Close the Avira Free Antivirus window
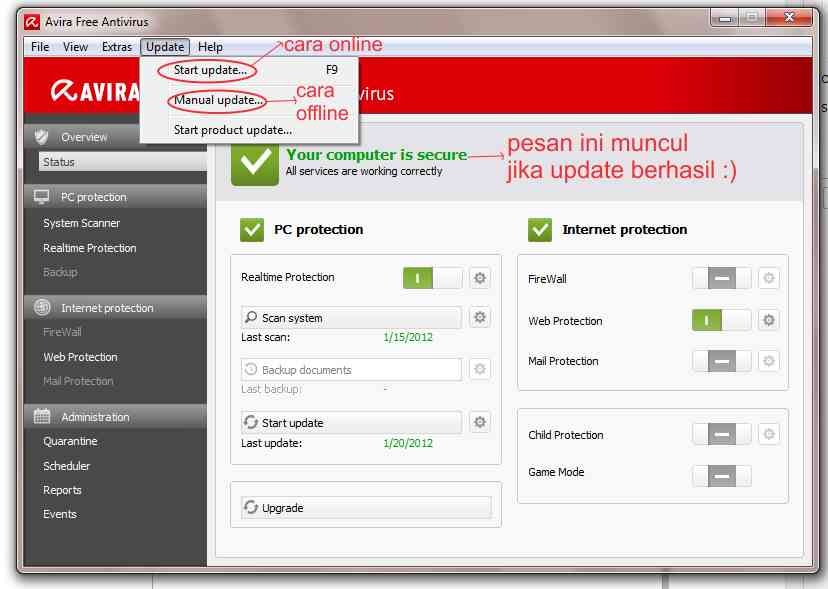Image resolution: width=828 pixels, height=589 pixels. click(789, 18)
